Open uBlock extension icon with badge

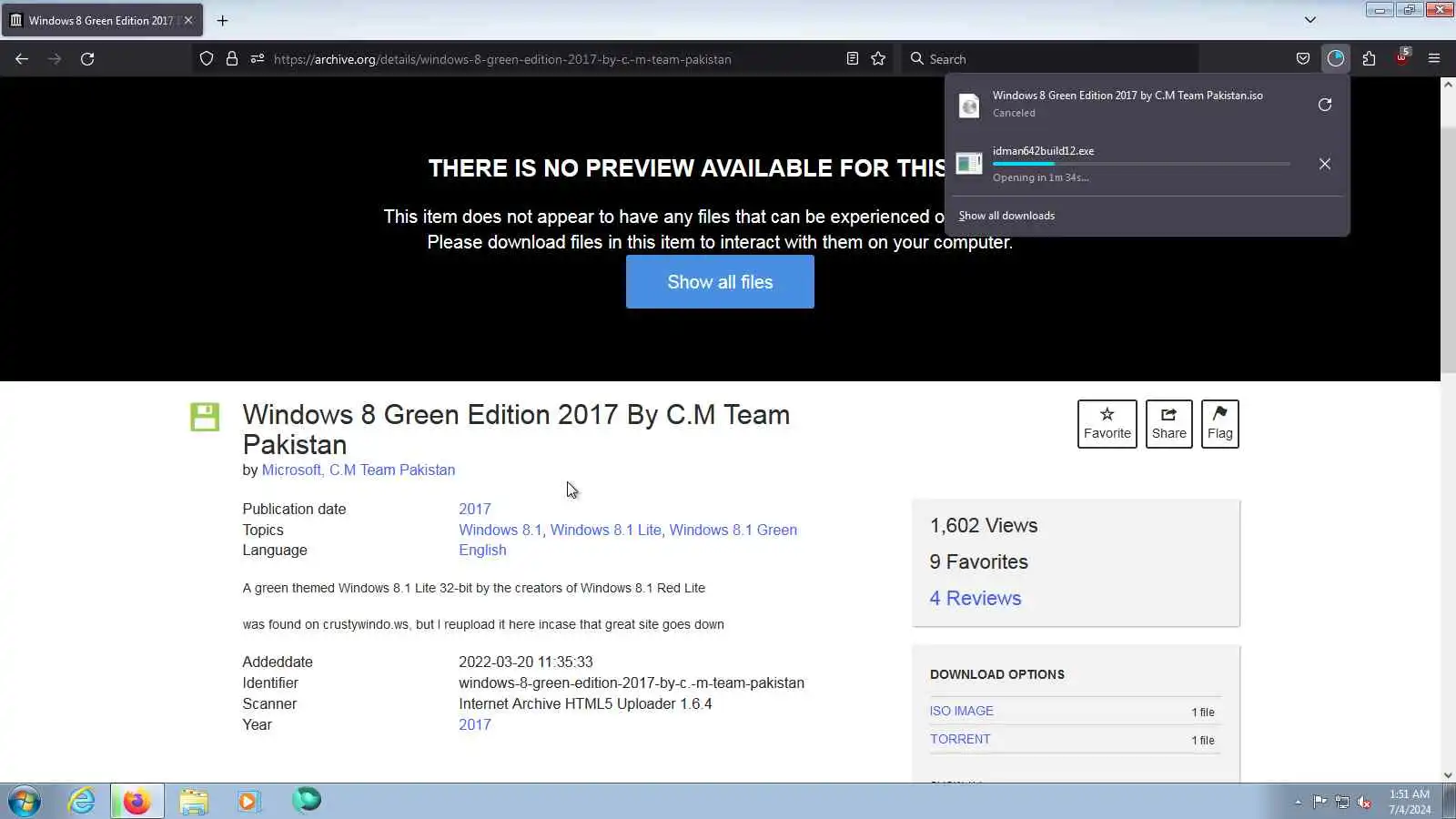tap(1402, 57)
